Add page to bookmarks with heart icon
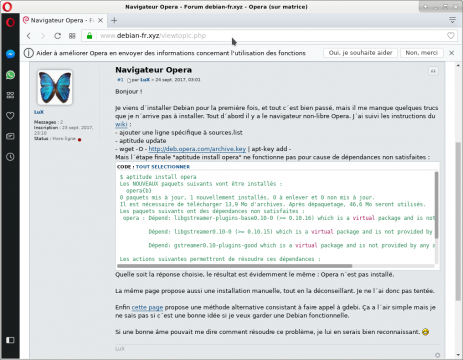The height and width of the screenshot is (360, 463). click(451, 36)
